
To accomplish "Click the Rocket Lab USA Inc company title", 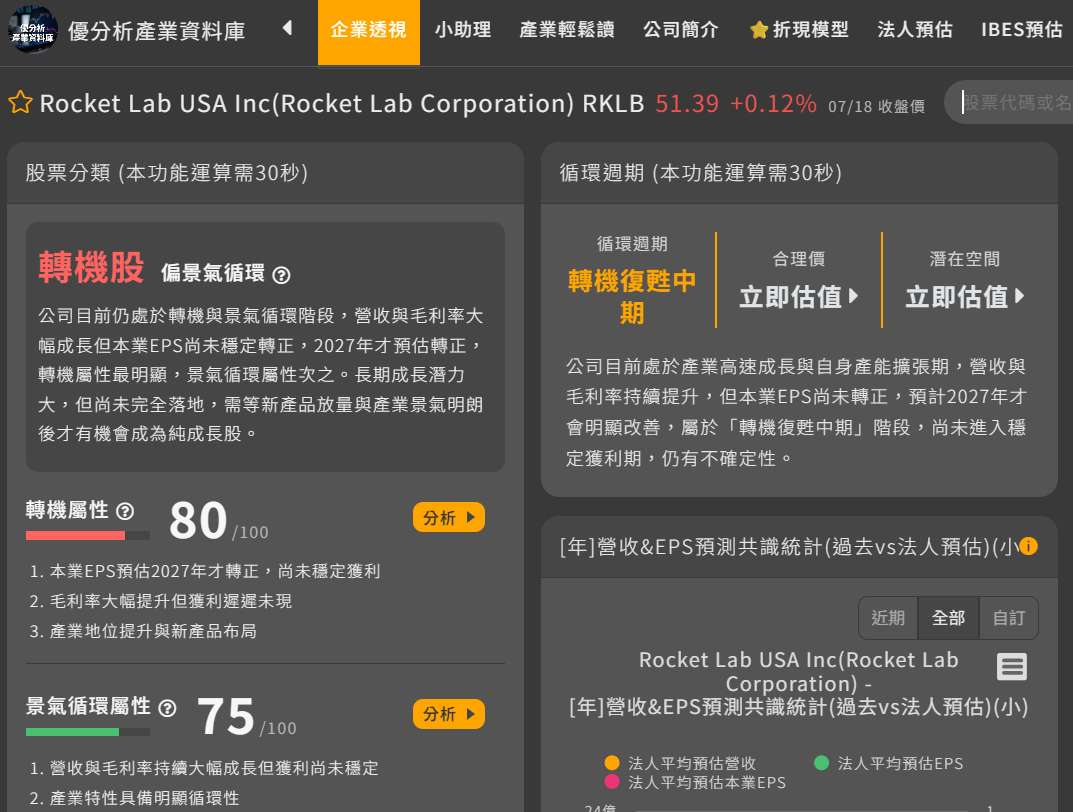I will click(x=341, y=103).
